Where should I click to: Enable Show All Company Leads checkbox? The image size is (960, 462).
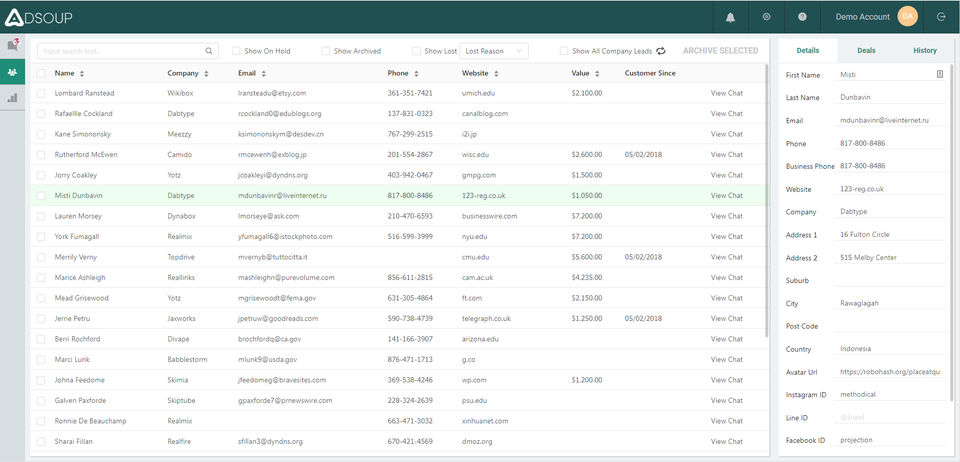pos(564,51)
